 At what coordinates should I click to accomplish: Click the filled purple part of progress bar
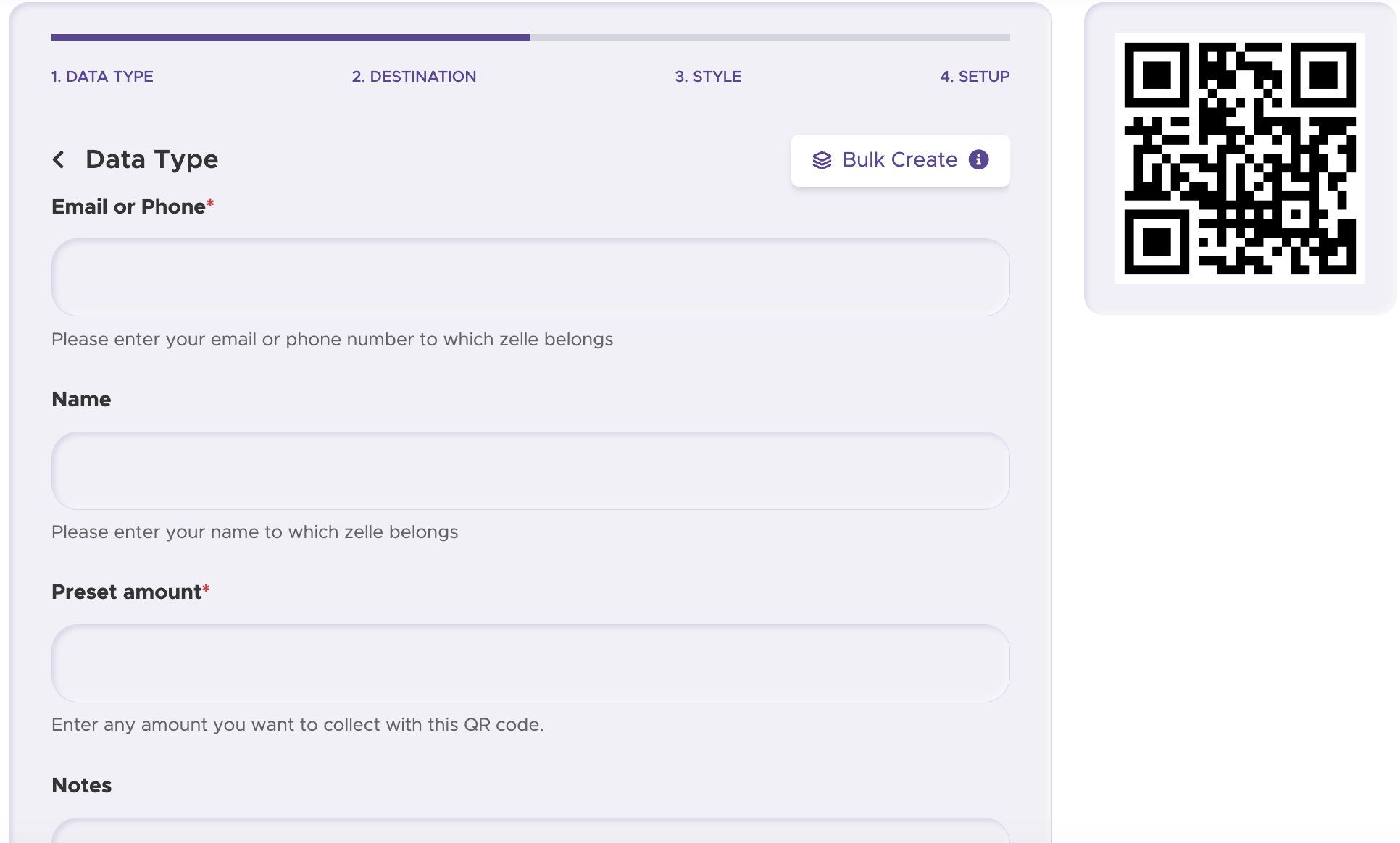pos(290,37)
